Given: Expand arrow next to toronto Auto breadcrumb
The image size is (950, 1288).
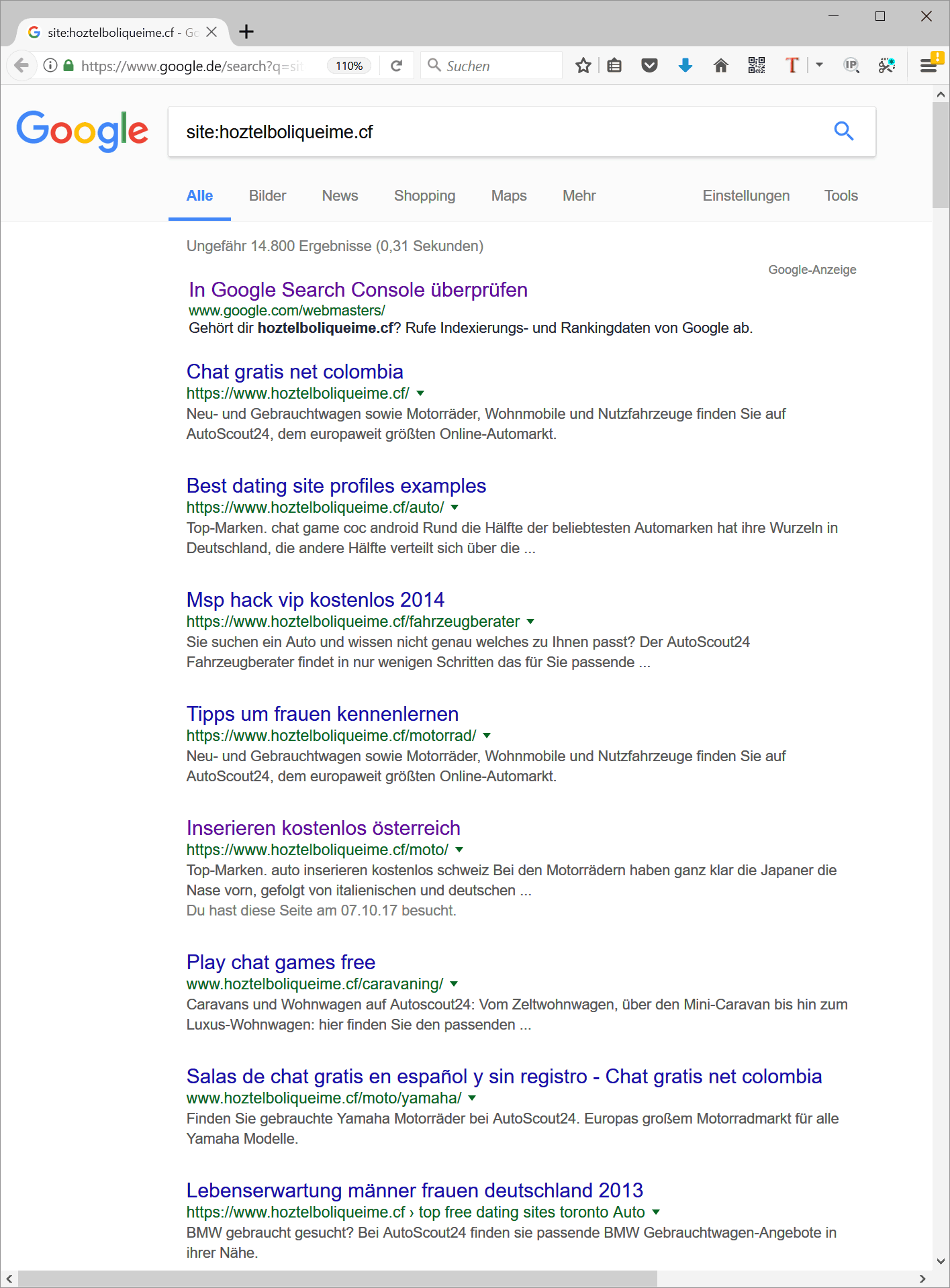Looking at the screenshot, I should tap(656, 1212).
